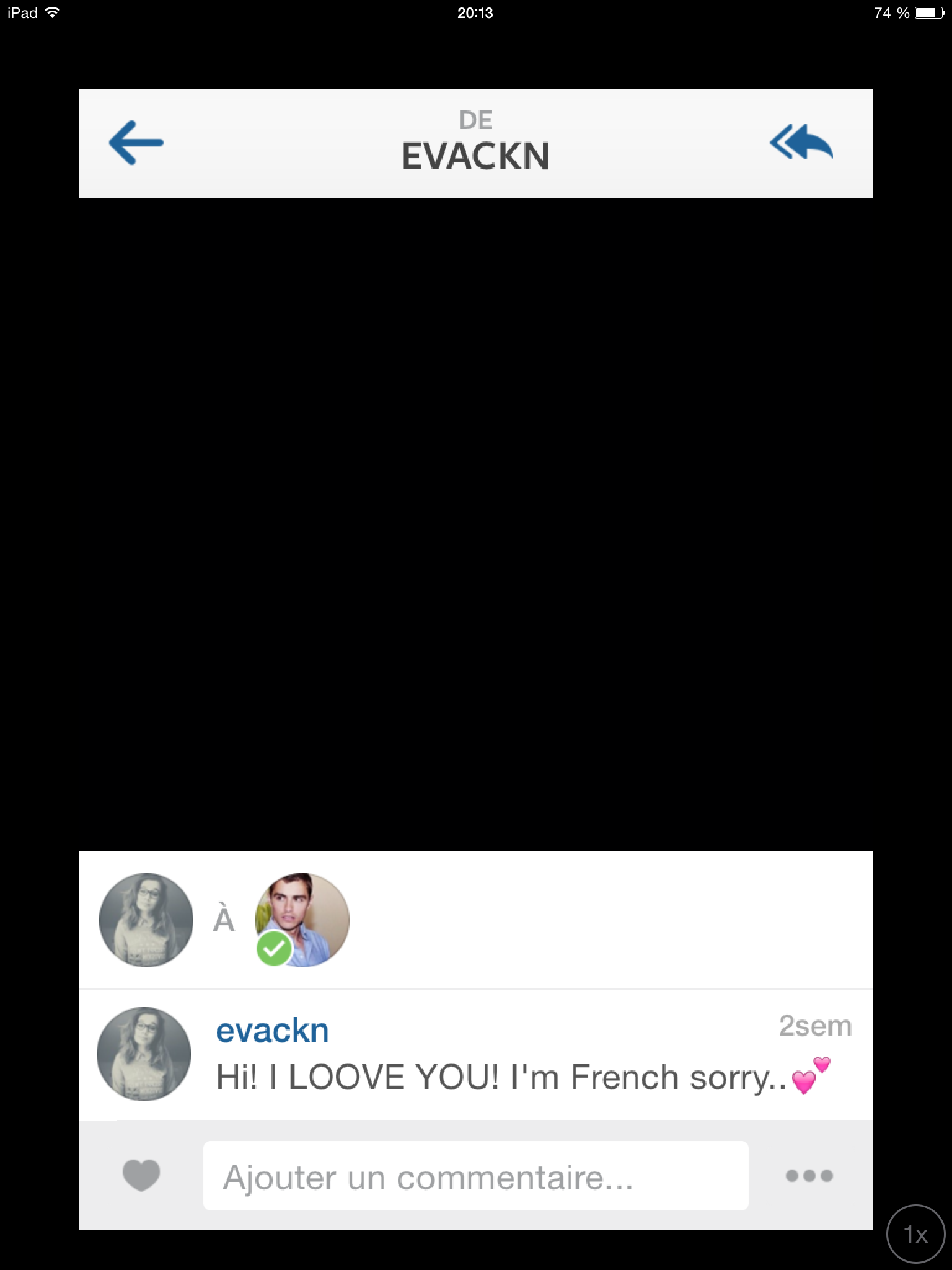Tap the blue reply-all arrow icon

click(x=801, y=142)
